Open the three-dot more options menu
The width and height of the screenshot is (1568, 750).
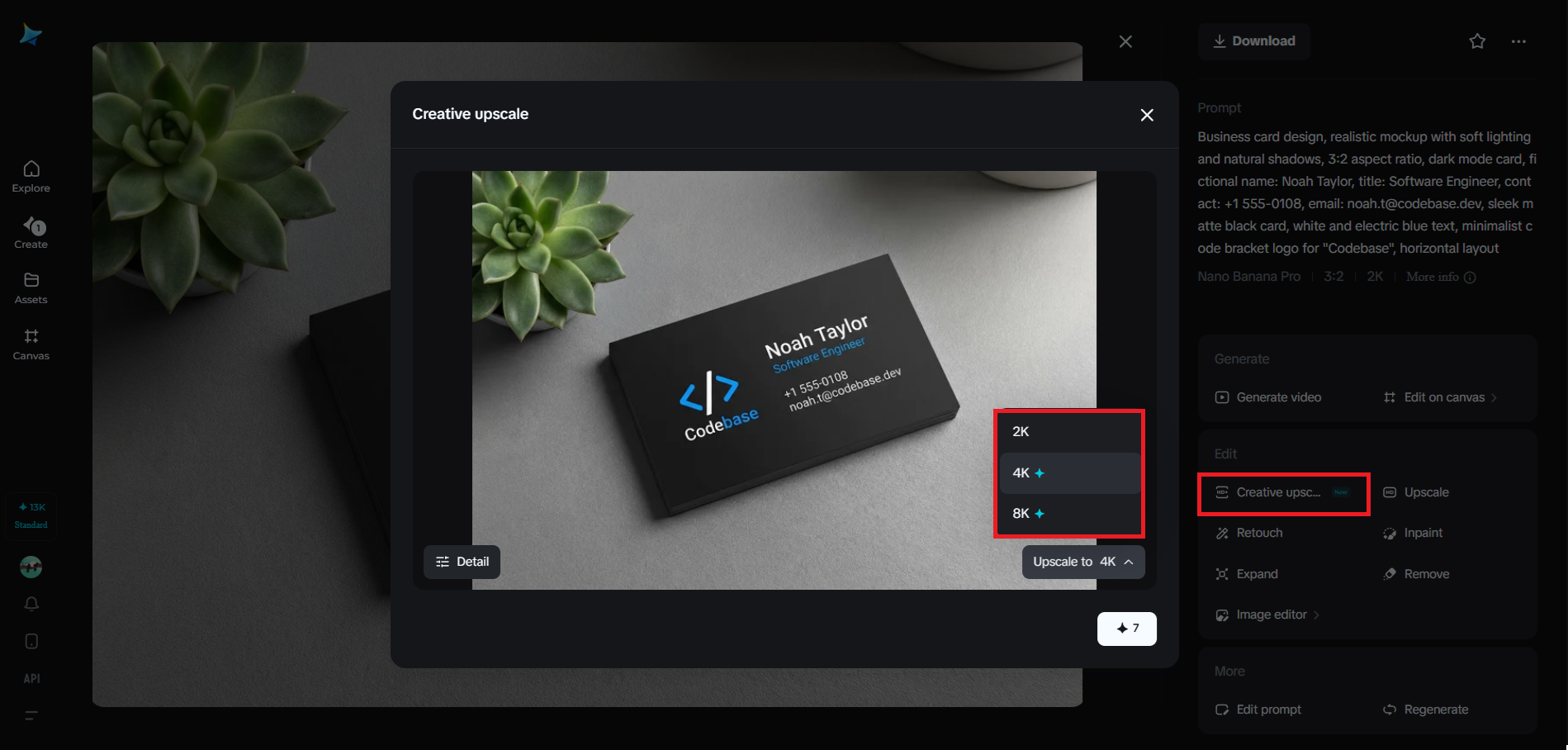1518,41
